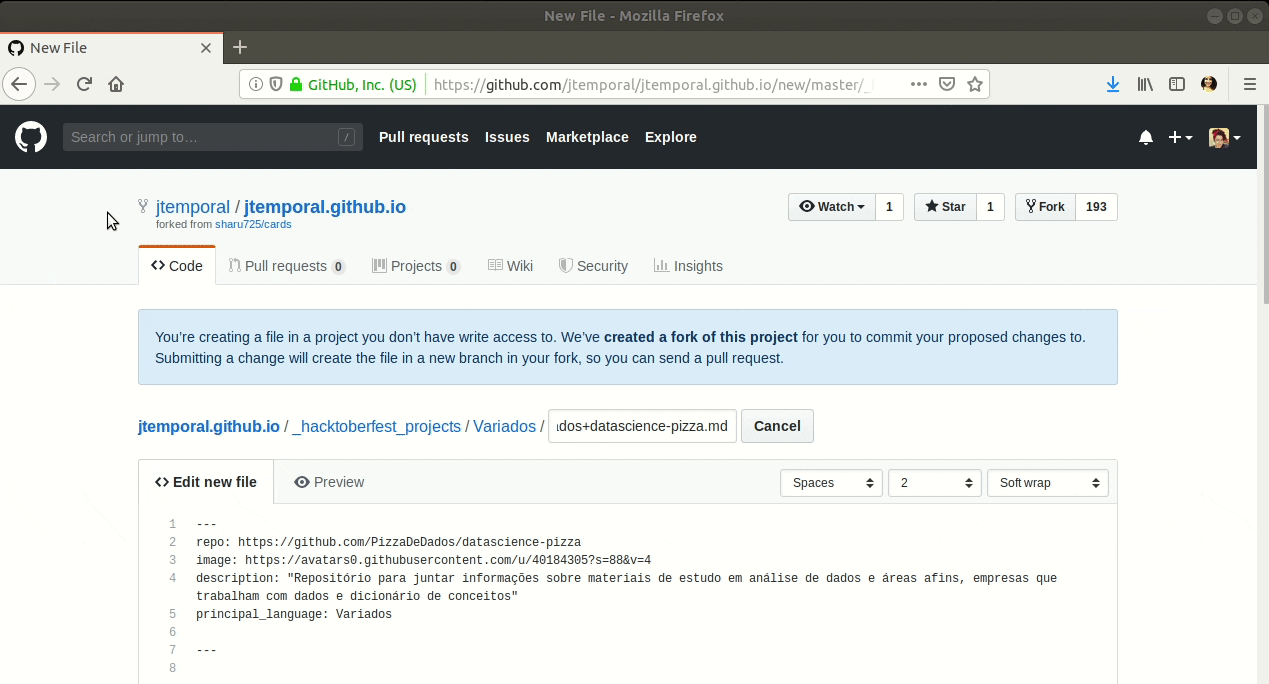Open the Firefox hamburger menu
The width and height of the screenshot is (1269, 684).
click(1249, 84)
